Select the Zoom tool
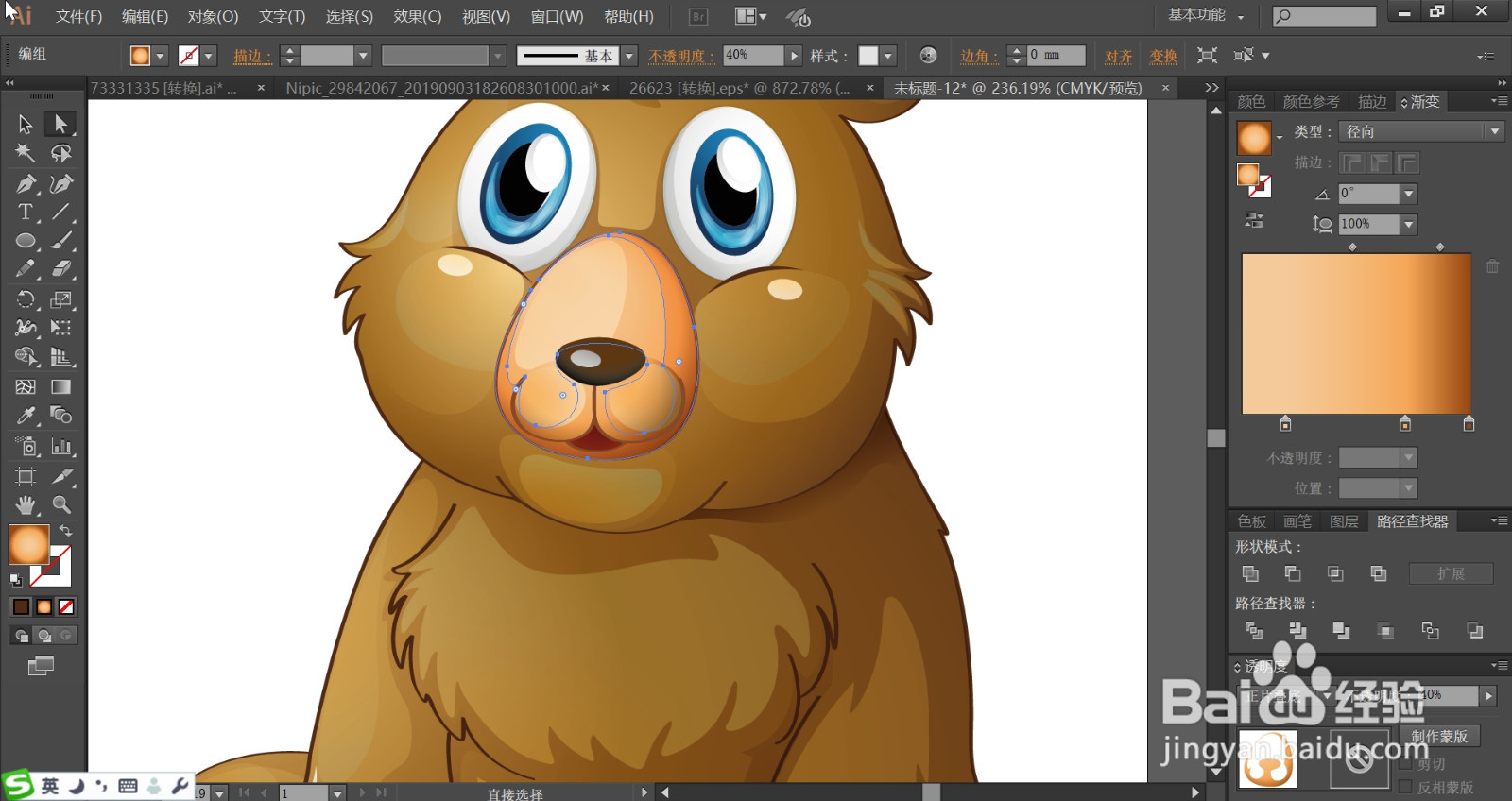The width and height of the screenshot is (1512, 801). pyautogui.click(x=60, y=504)
